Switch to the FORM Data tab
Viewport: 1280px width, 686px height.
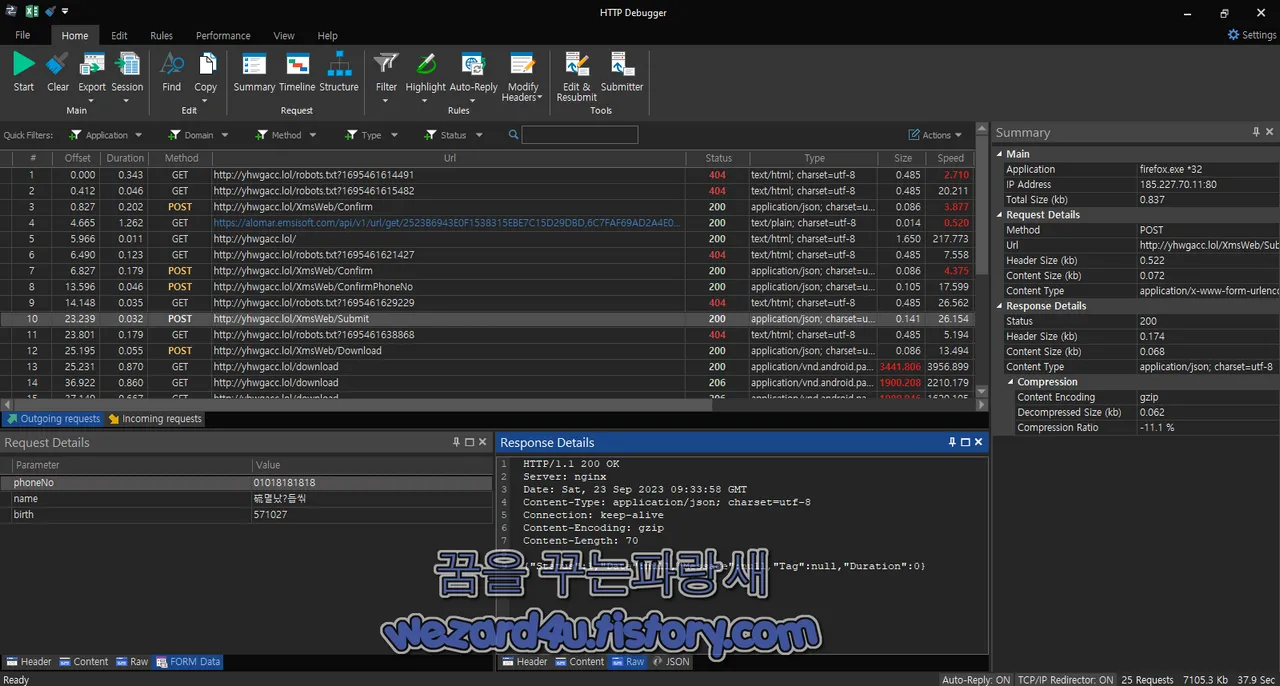[187, 661]
